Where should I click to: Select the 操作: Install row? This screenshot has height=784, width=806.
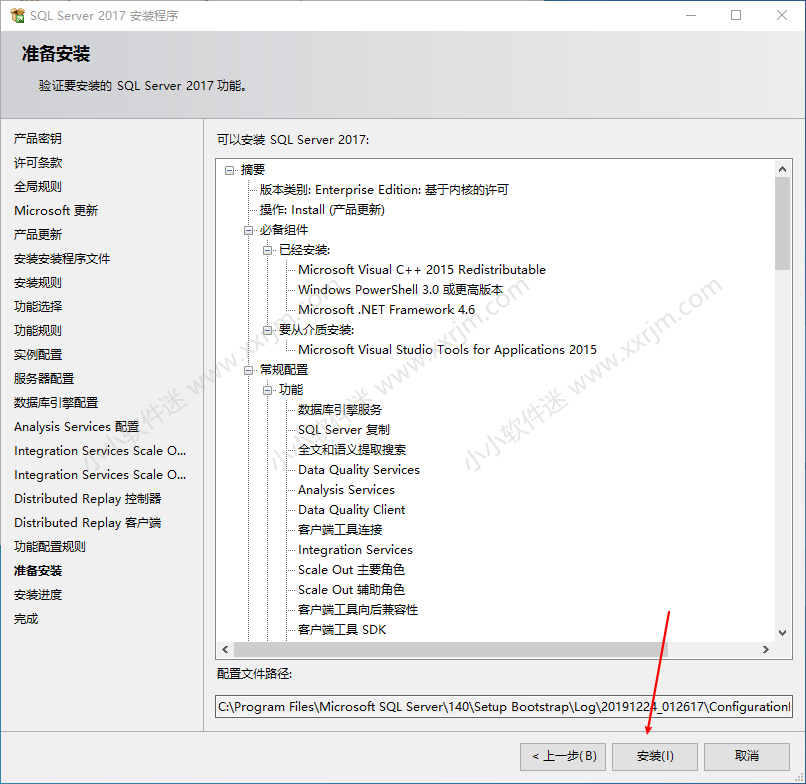[322, 210]
